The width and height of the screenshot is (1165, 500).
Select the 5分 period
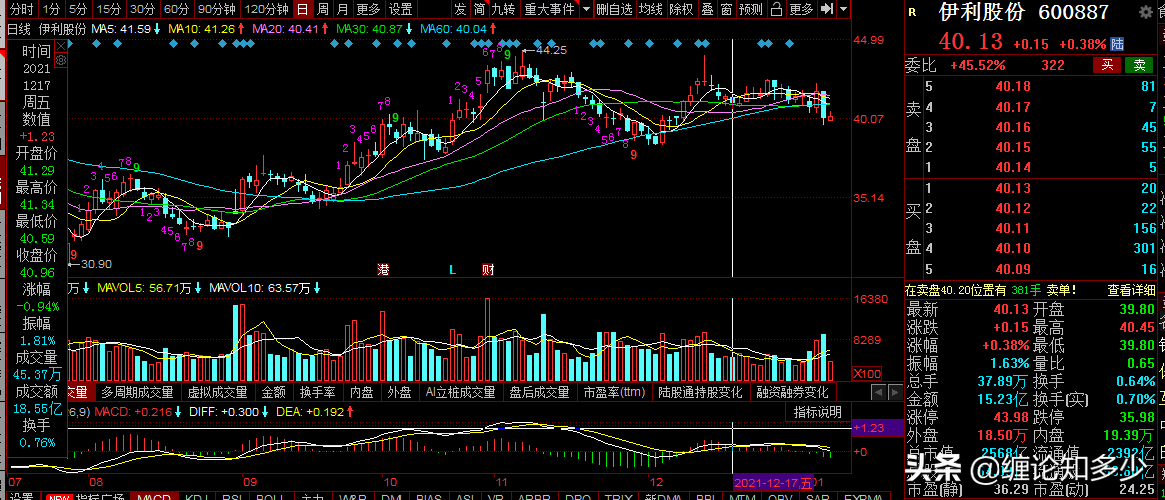tap(78, 10)
